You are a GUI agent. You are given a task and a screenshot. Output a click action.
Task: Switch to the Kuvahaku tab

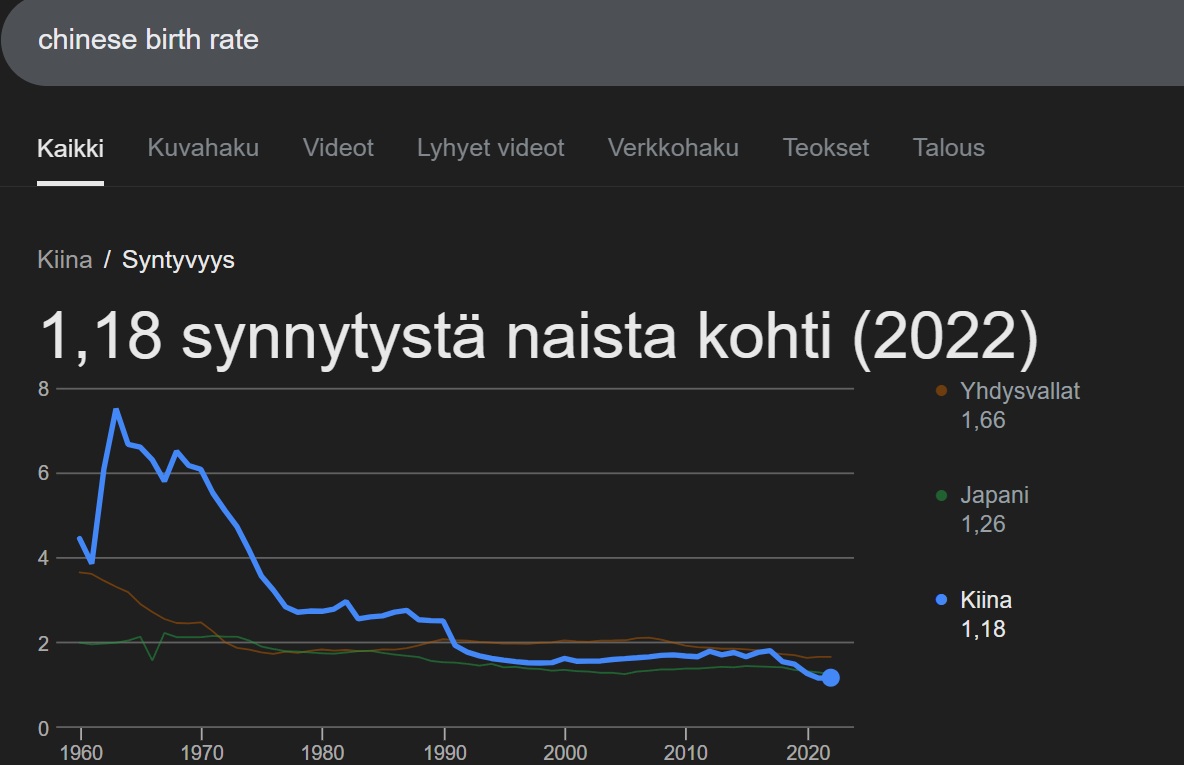pos(203,148)
